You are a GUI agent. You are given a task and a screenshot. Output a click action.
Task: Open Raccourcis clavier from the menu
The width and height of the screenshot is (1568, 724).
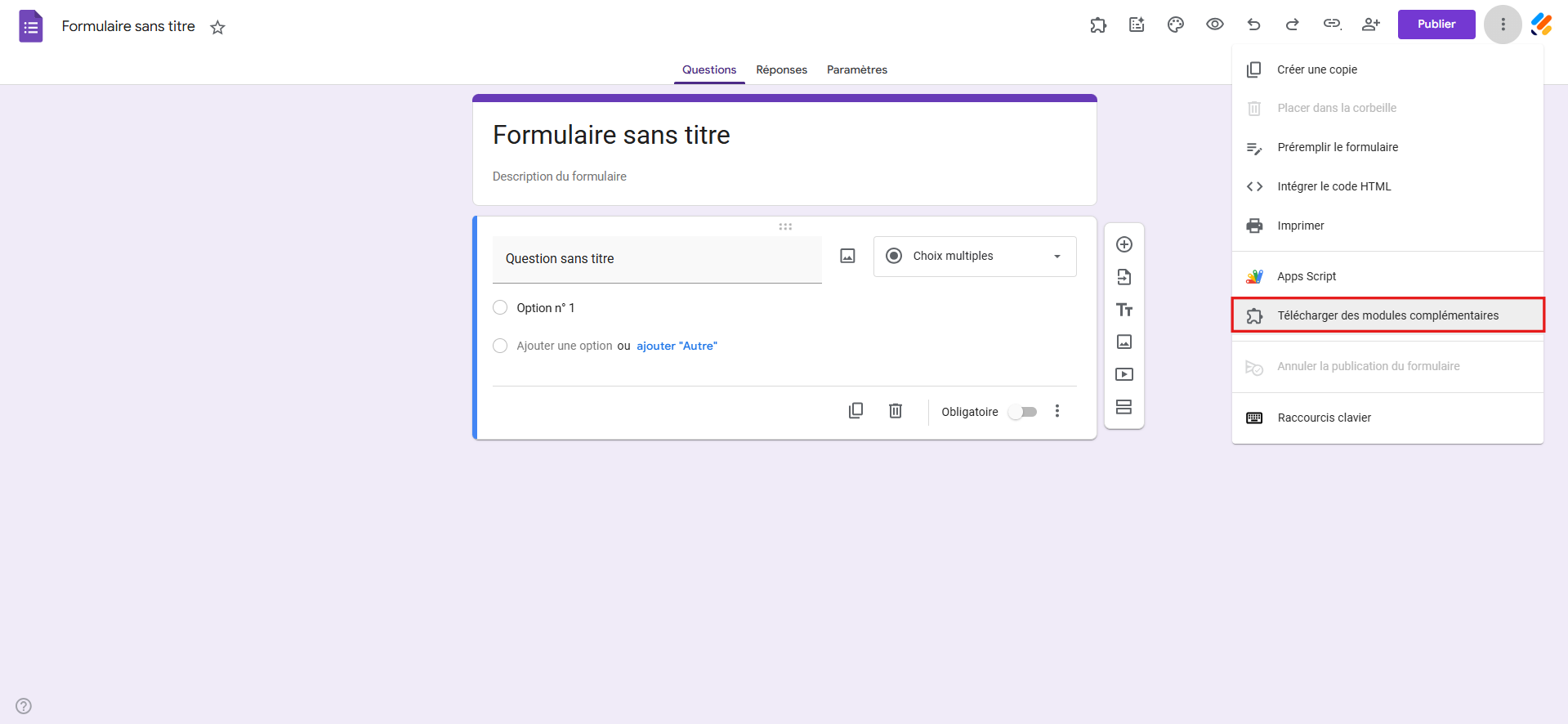[x=1387, y=418]
